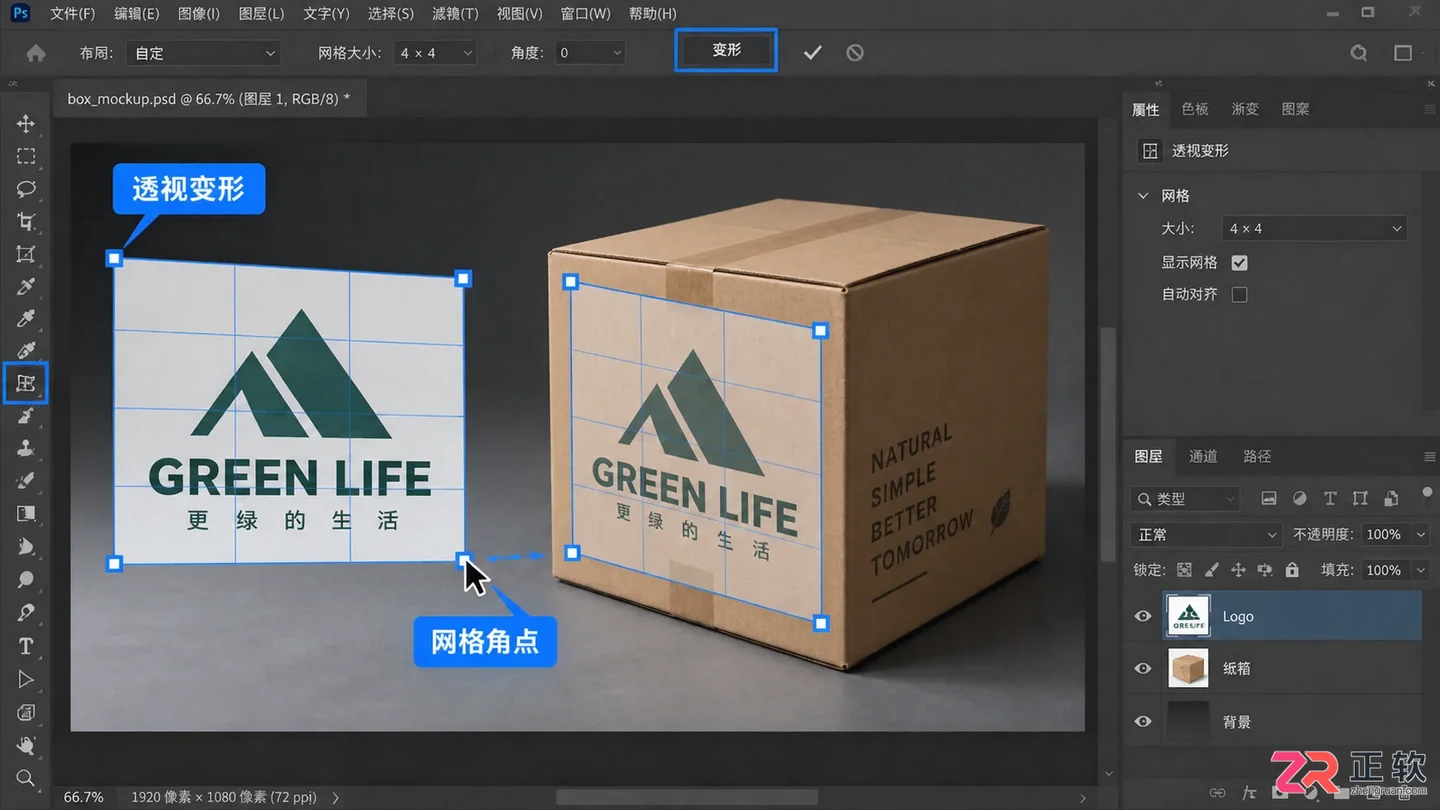The width and height of the screenshot is (1440, 810).
Task: Lock layer position with the cross-arrows icon
Action: 1238,570
